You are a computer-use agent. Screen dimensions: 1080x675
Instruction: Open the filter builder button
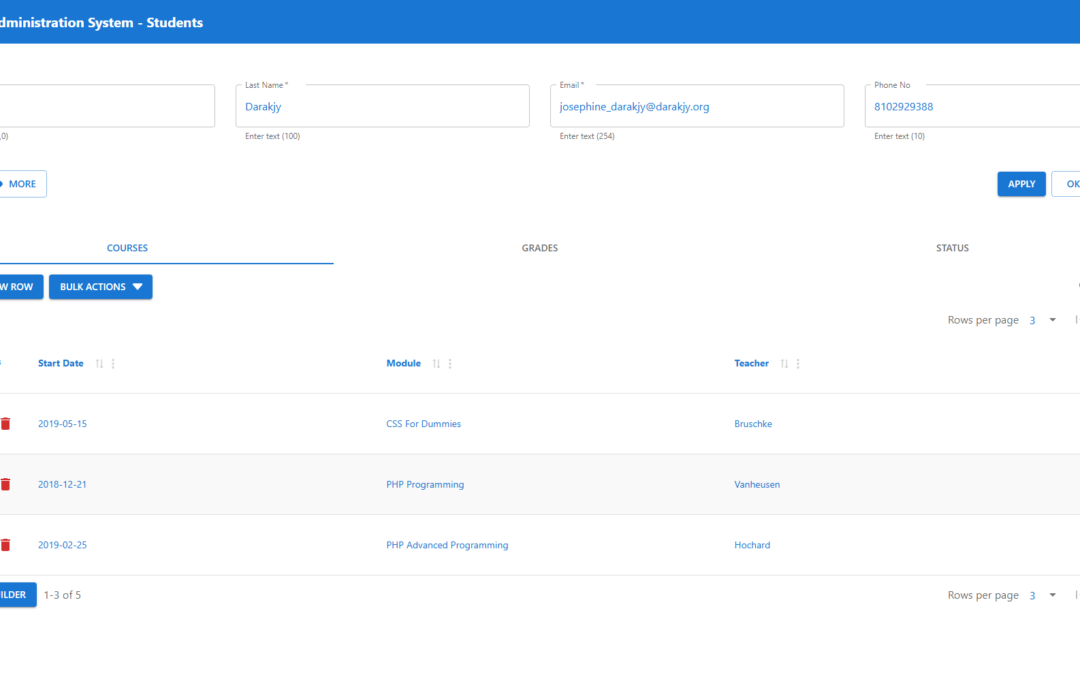(x=17, y=595)
